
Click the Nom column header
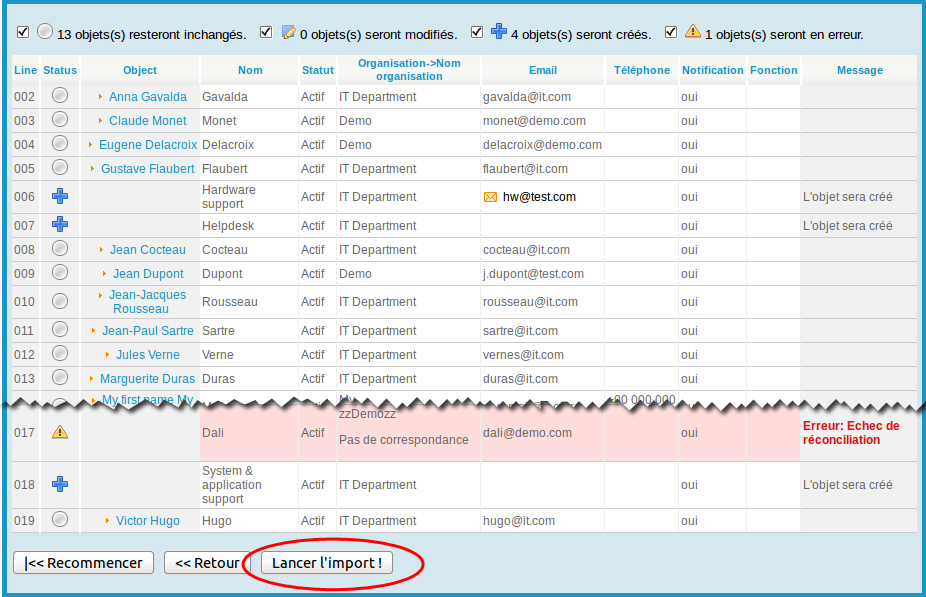coord(250,70)
